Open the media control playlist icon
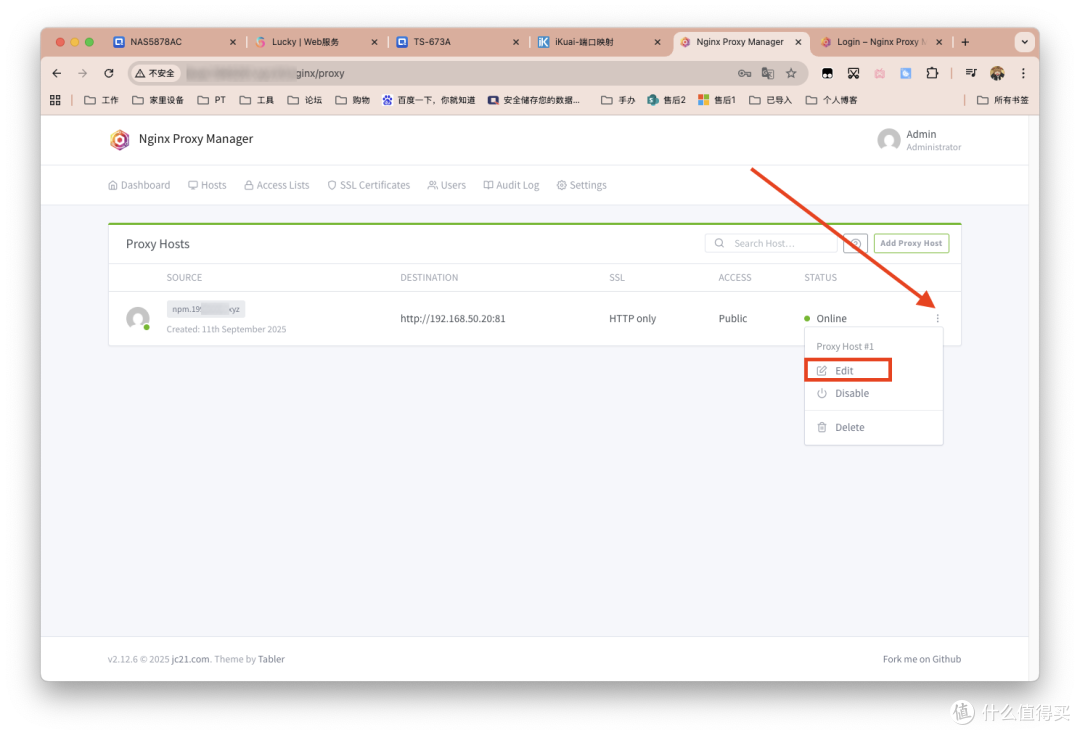The width and height of the screenshot is (1080, 735). pyautogui.click(x=971, y=73)
